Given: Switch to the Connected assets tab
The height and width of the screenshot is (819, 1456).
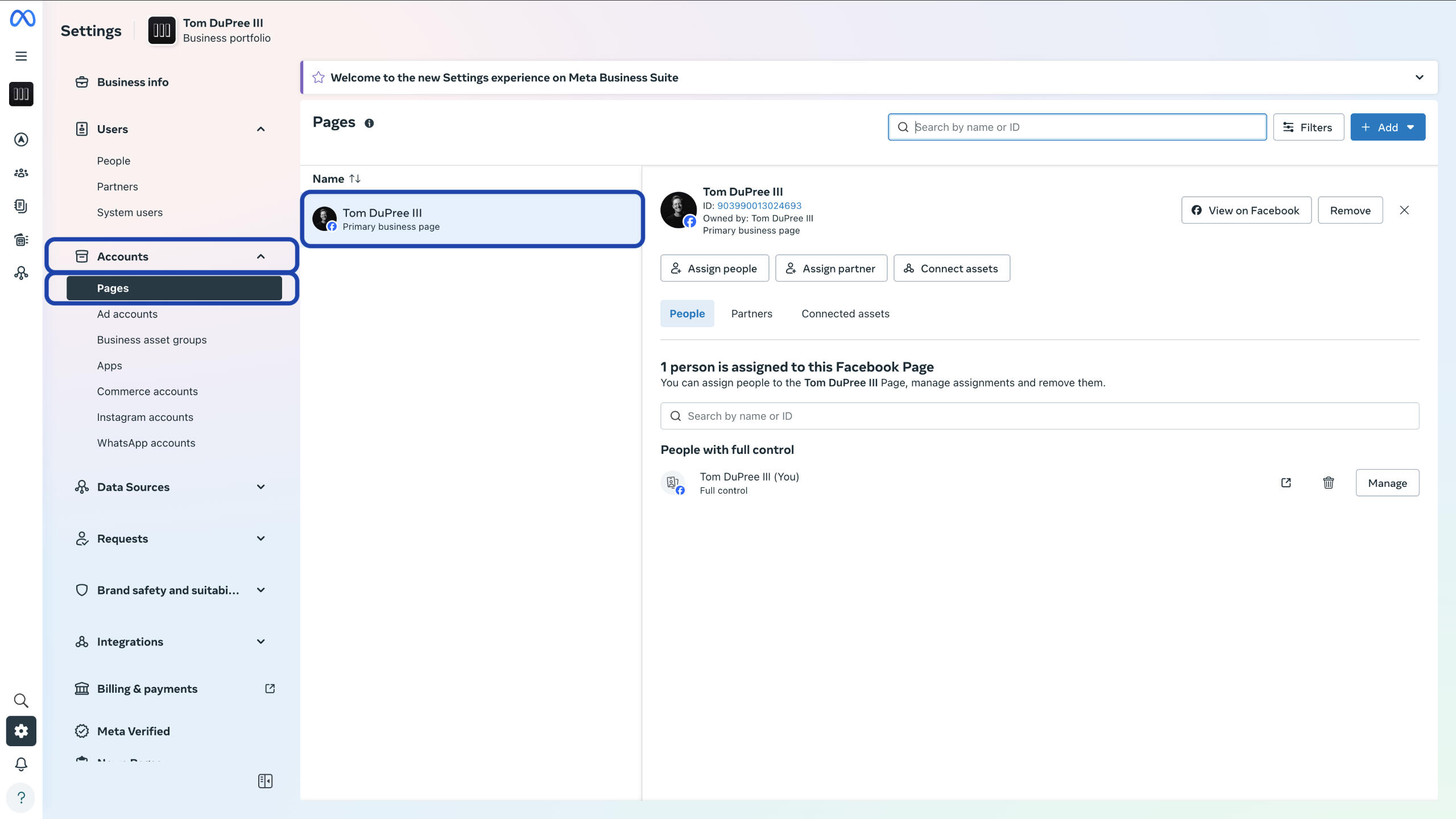Looking at the screenshot, I should point(845,313).
